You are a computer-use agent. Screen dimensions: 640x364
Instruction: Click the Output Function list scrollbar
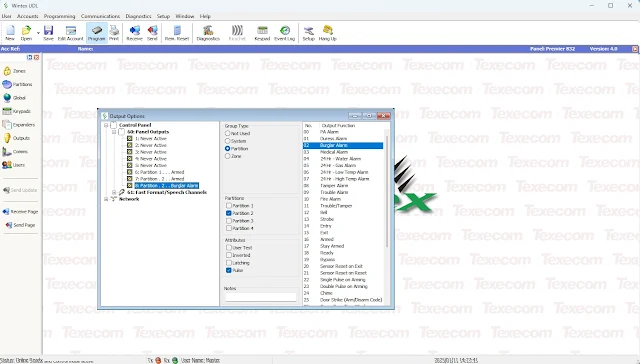[x=387, y=190]
